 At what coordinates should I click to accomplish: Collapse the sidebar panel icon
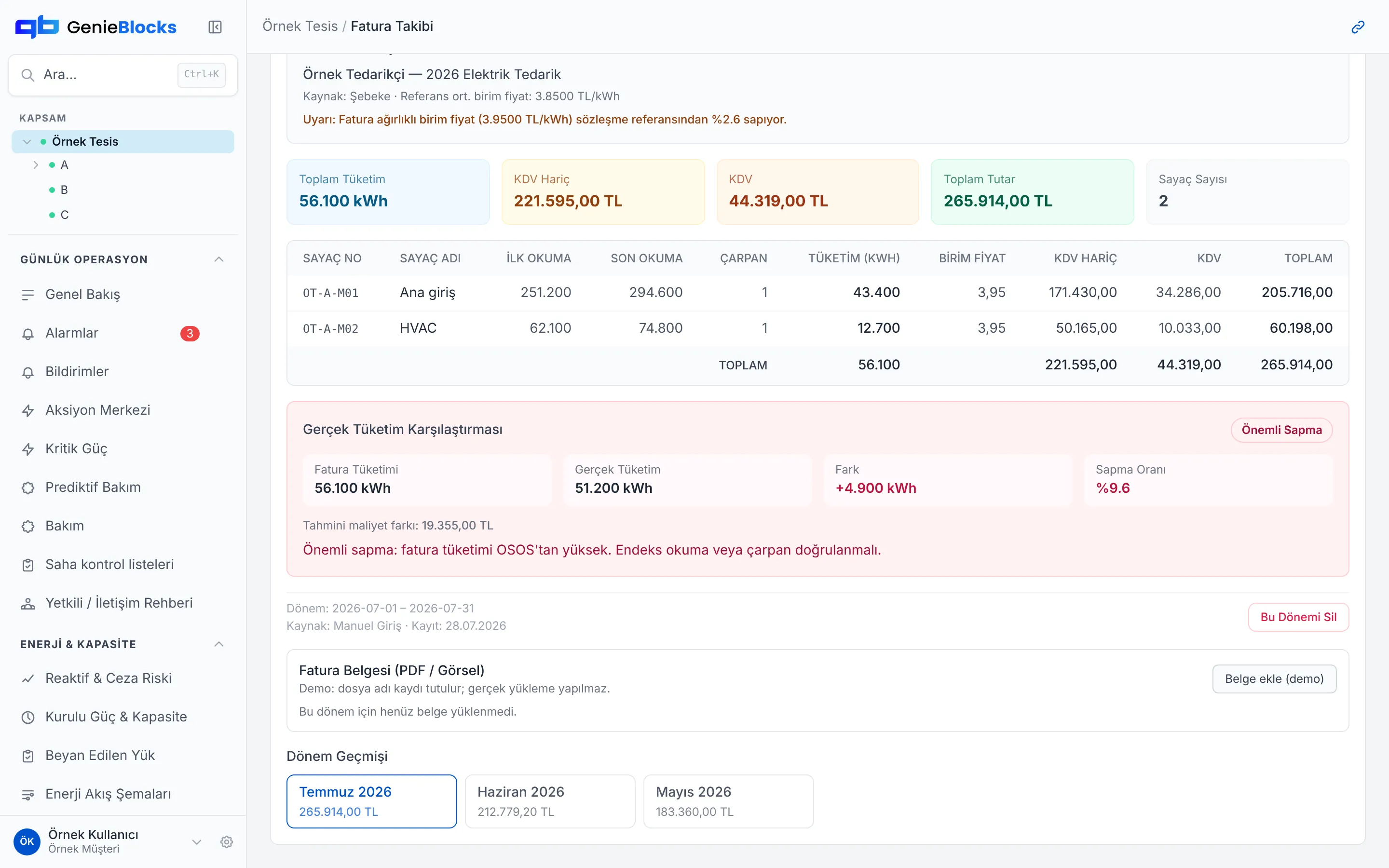pyautogui.click(x=215, y=27)
